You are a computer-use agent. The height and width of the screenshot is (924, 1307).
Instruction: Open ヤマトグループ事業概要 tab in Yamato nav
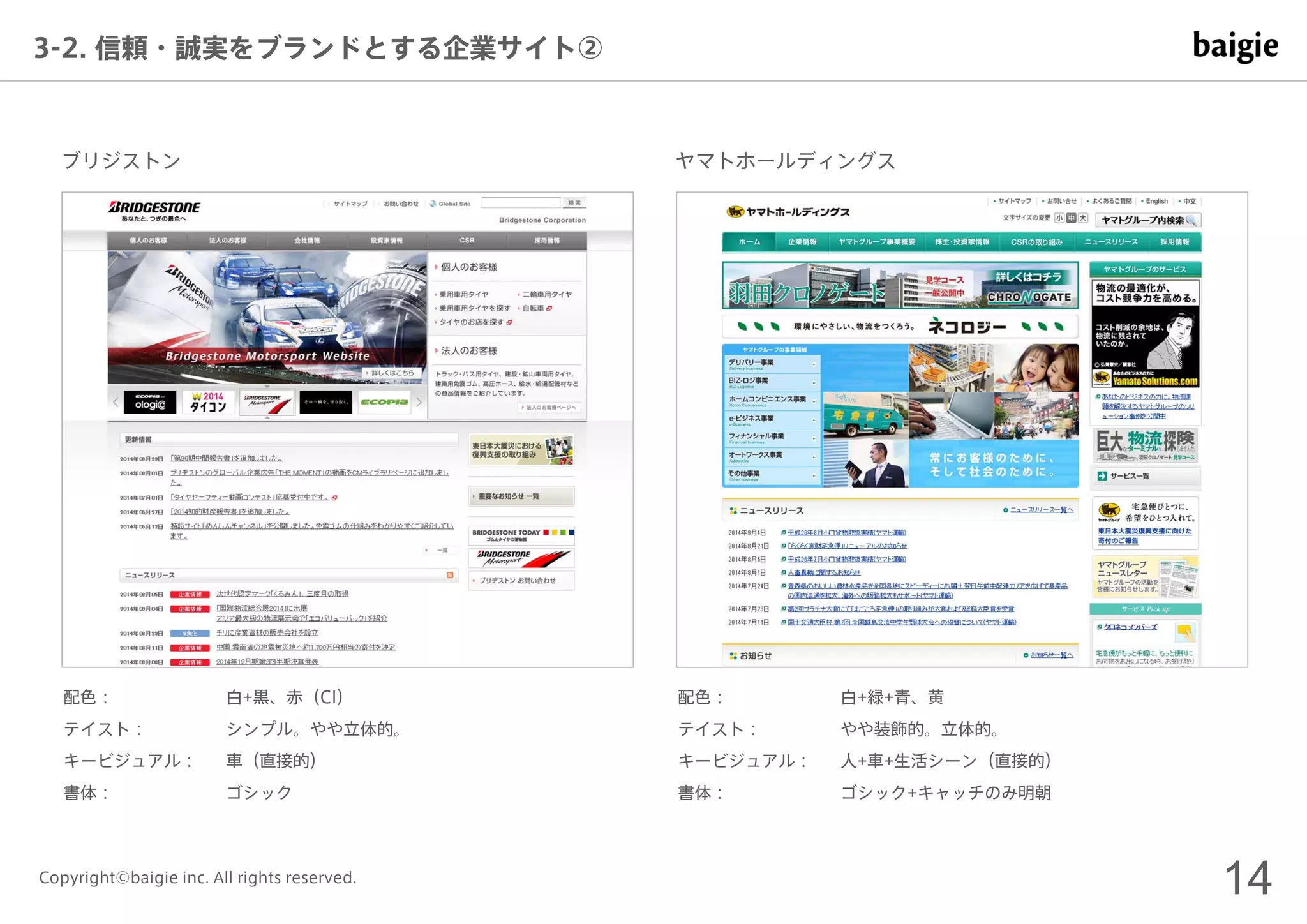coord(877,242)
